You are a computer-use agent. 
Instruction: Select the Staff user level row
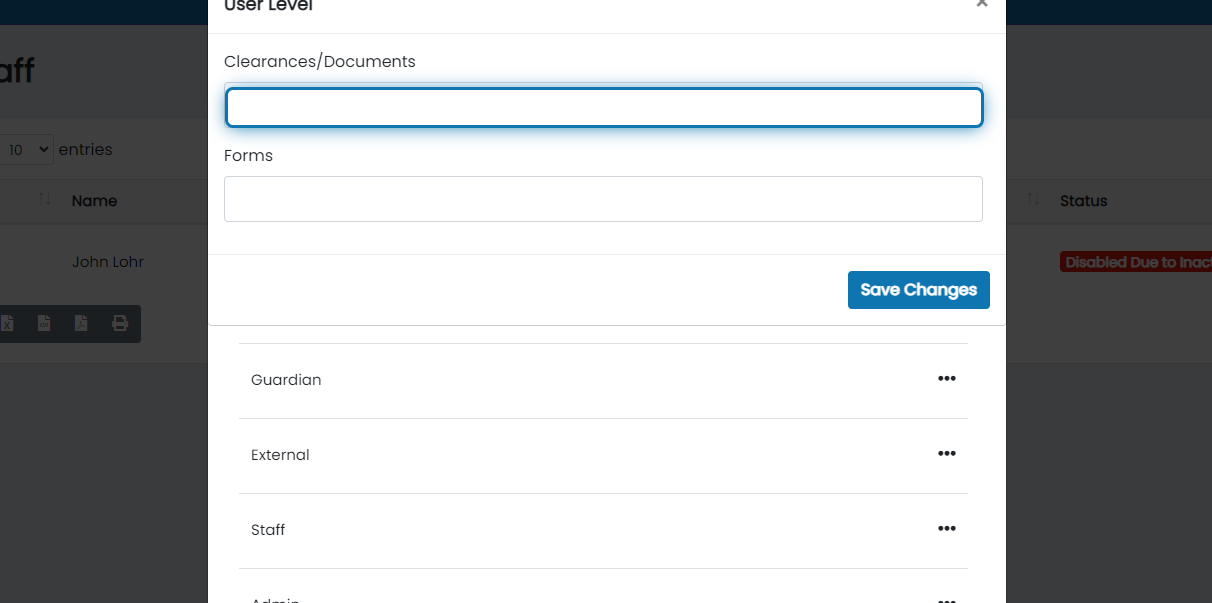(x=268, y=530)
